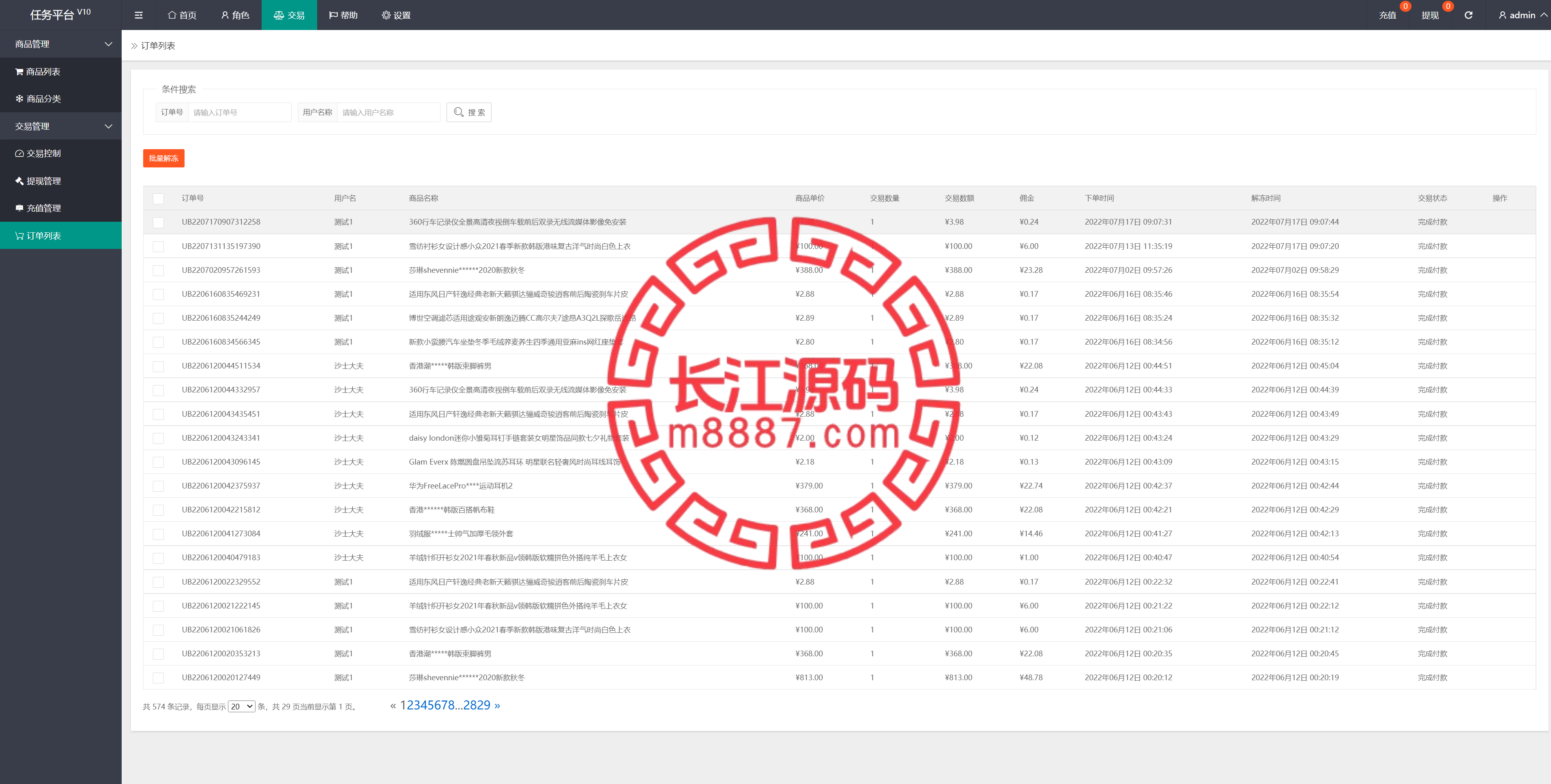Jump to page 29 in pagination

tap(483, 705)
